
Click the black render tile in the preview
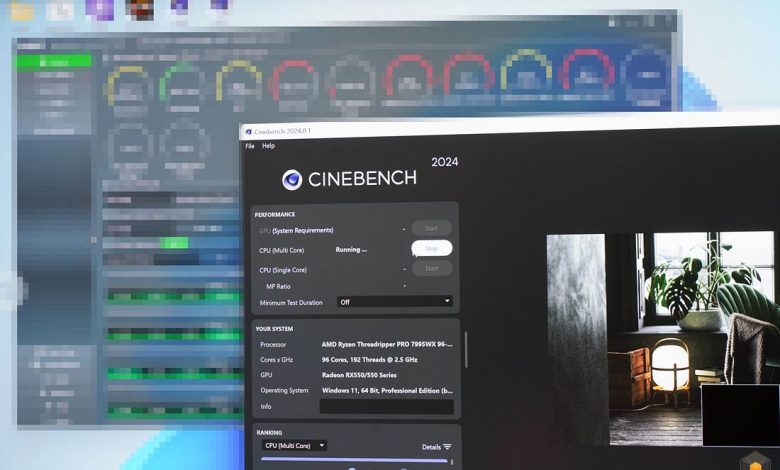click(740, 415)
